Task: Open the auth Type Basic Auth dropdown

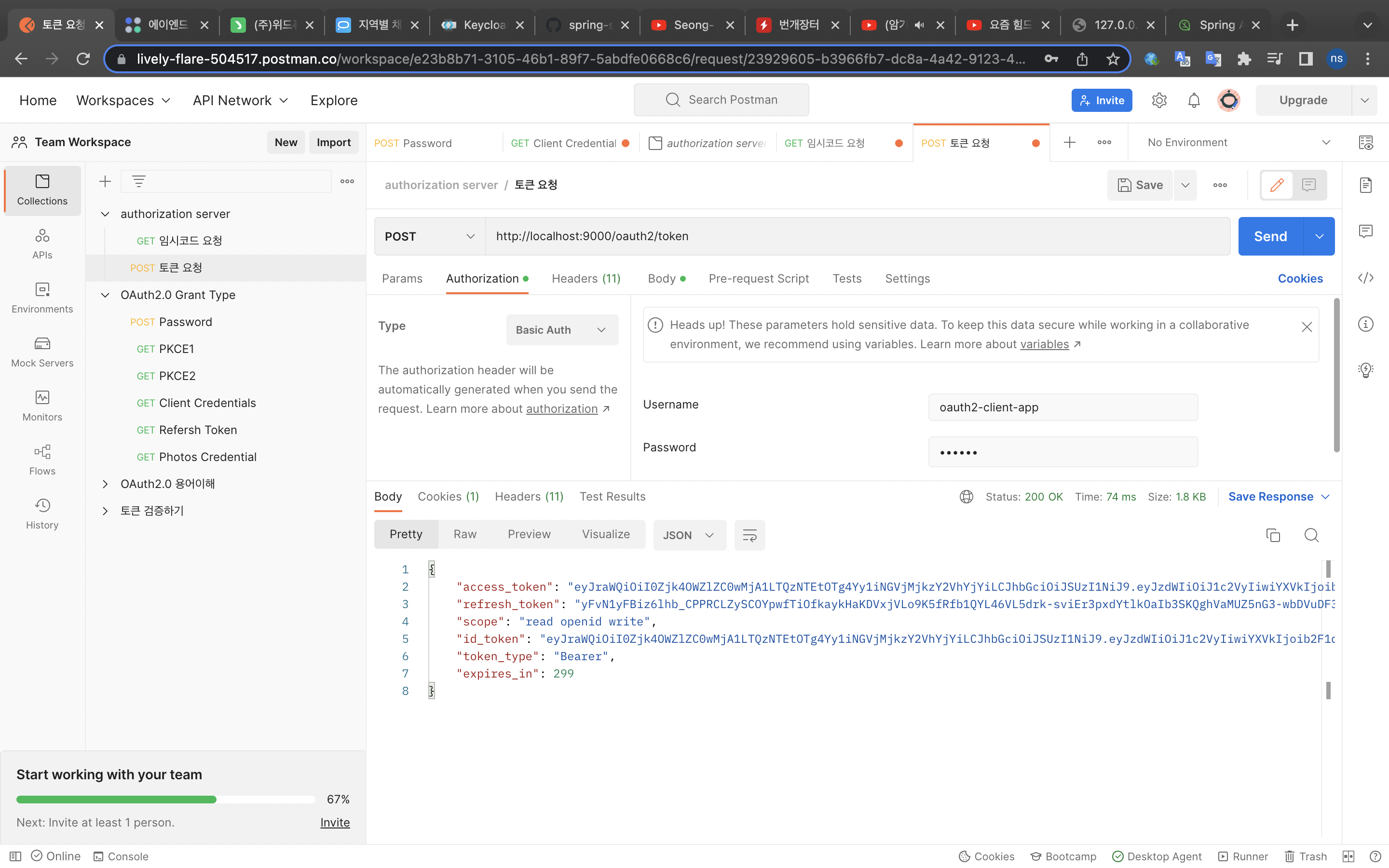Action: pyautogui.click(x=562, y=329)
